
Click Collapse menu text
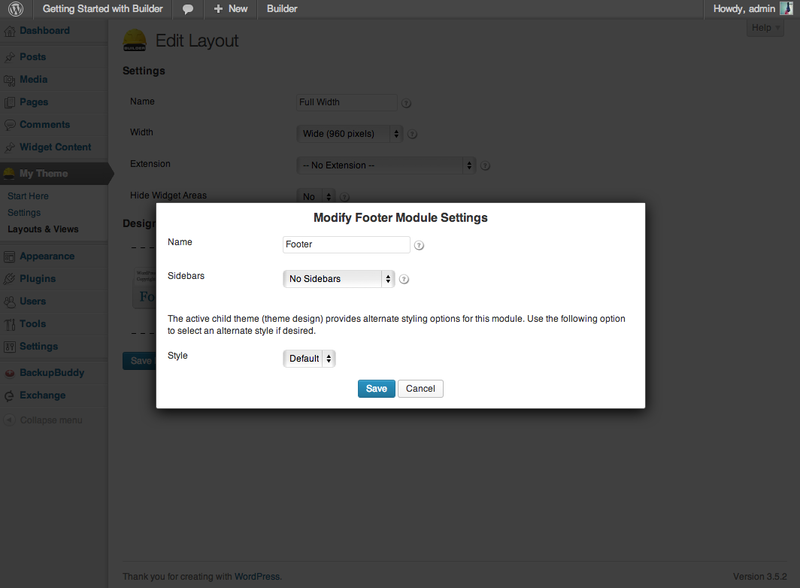pos(51,420)
